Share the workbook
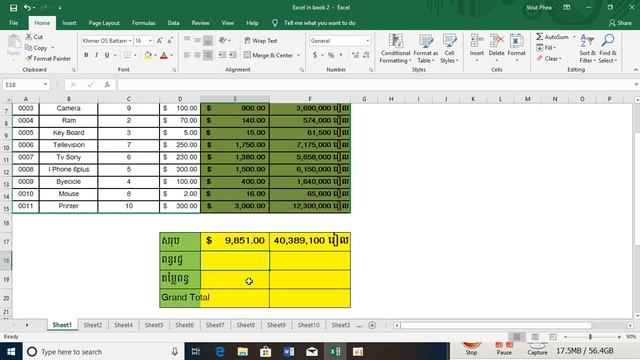The height and width of the screenshot is (360, 640). (620, 23)
